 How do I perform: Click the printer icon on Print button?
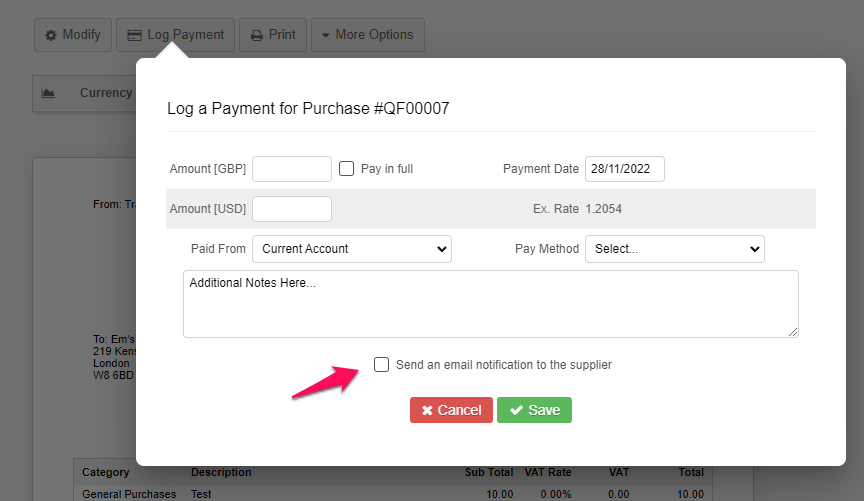pyautogui.click(x=257, y=35)
